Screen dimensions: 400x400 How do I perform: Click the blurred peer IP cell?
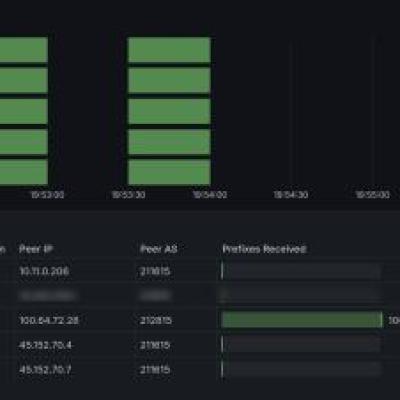tap(49, 296)
